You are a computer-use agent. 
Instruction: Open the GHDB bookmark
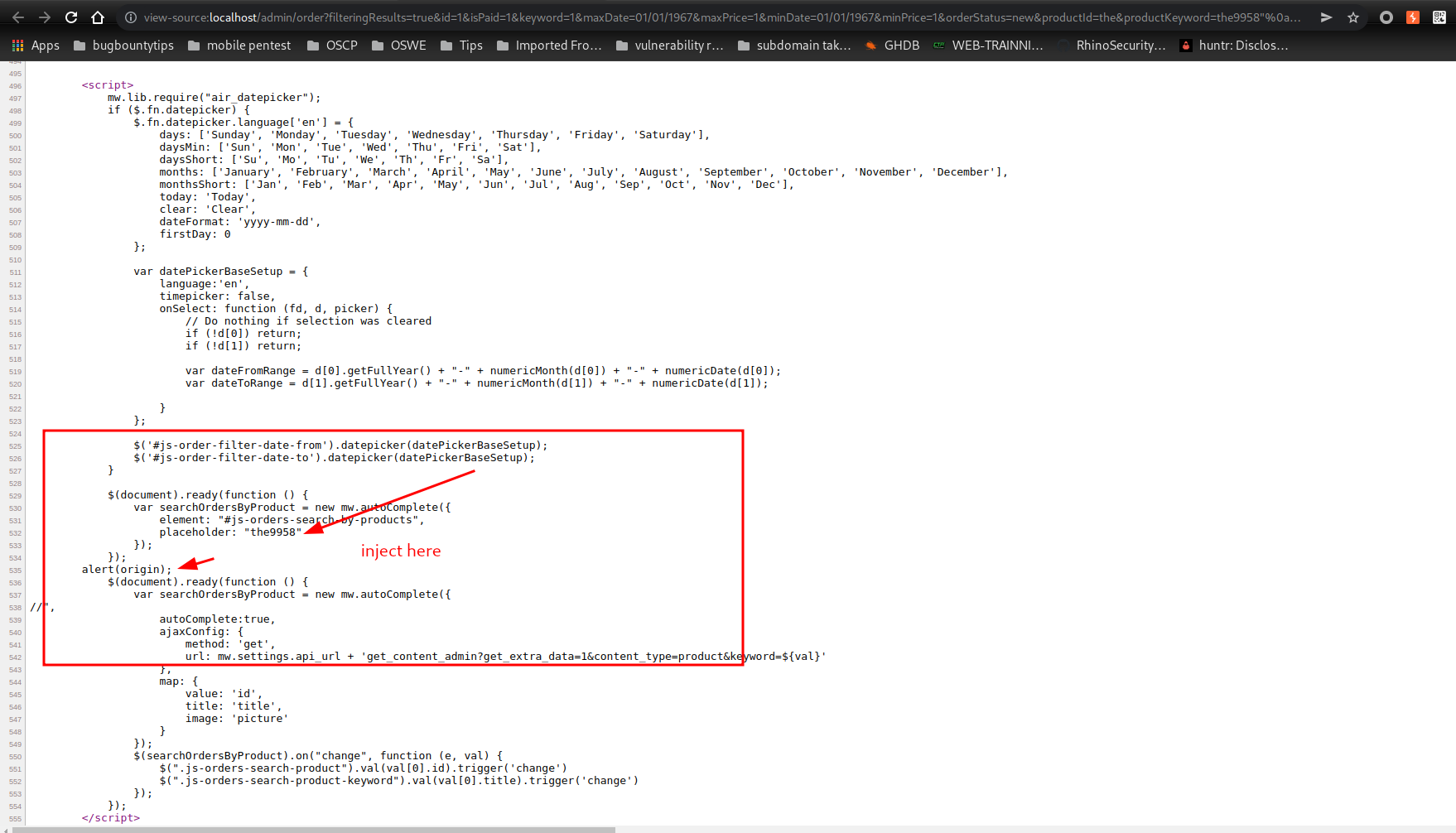(x=892, y=46)
